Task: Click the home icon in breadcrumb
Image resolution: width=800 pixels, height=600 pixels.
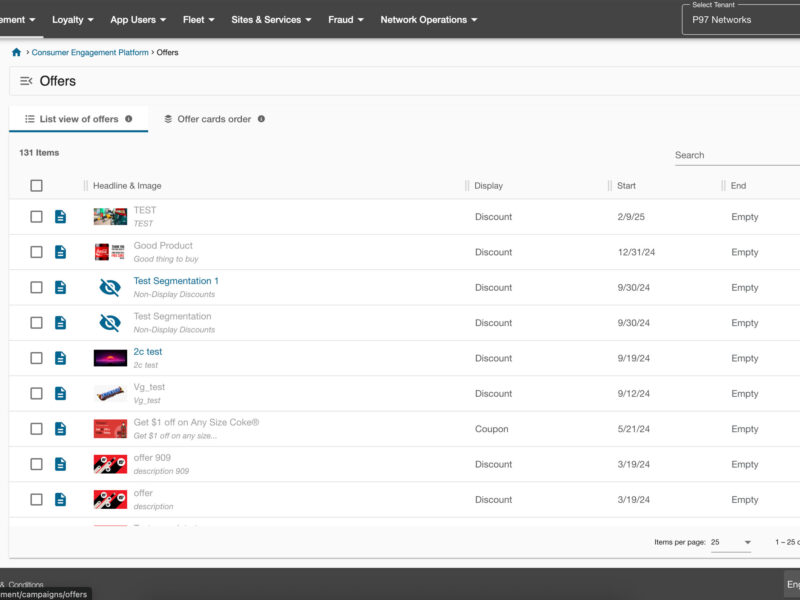Action: pyautogui.click(x=16, y=52)
